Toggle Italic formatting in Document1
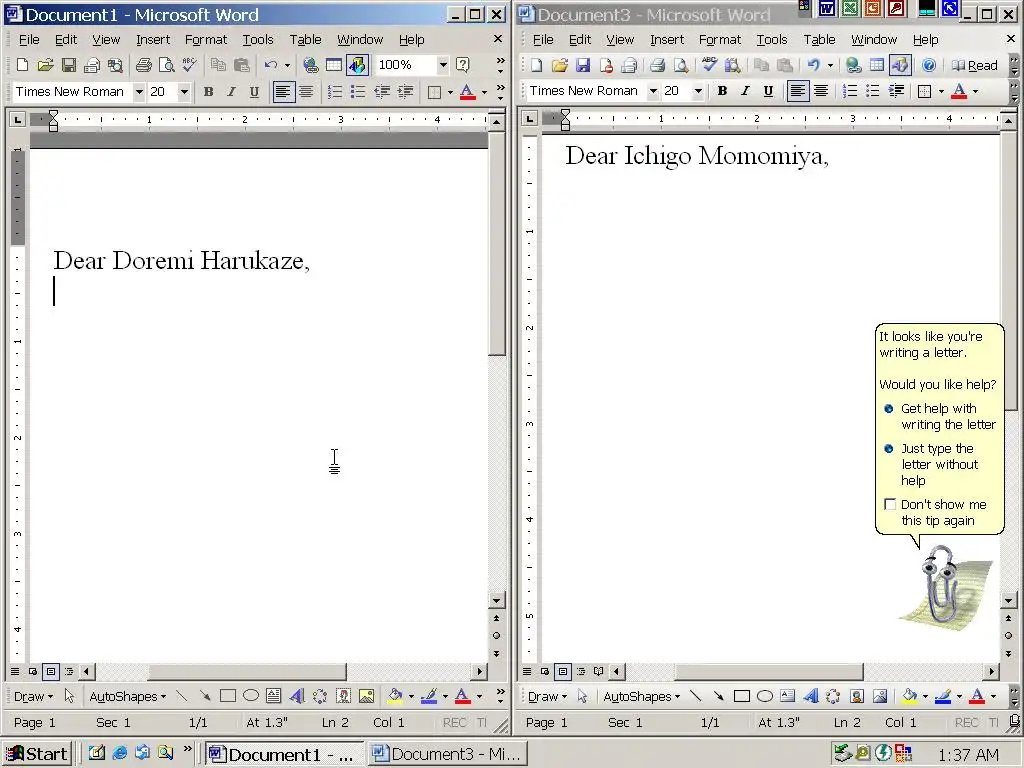1024x768 pixels. [231, 92]
